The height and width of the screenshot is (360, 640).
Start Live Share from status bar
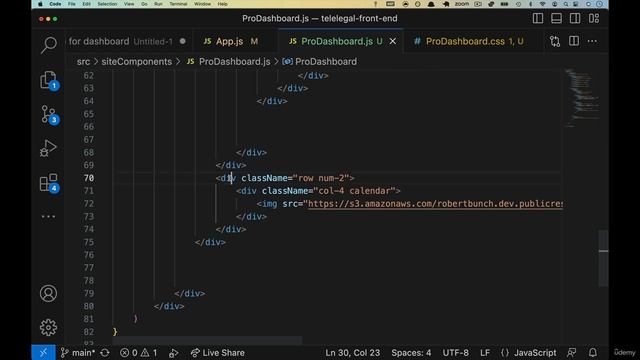(x=218, y=353)
